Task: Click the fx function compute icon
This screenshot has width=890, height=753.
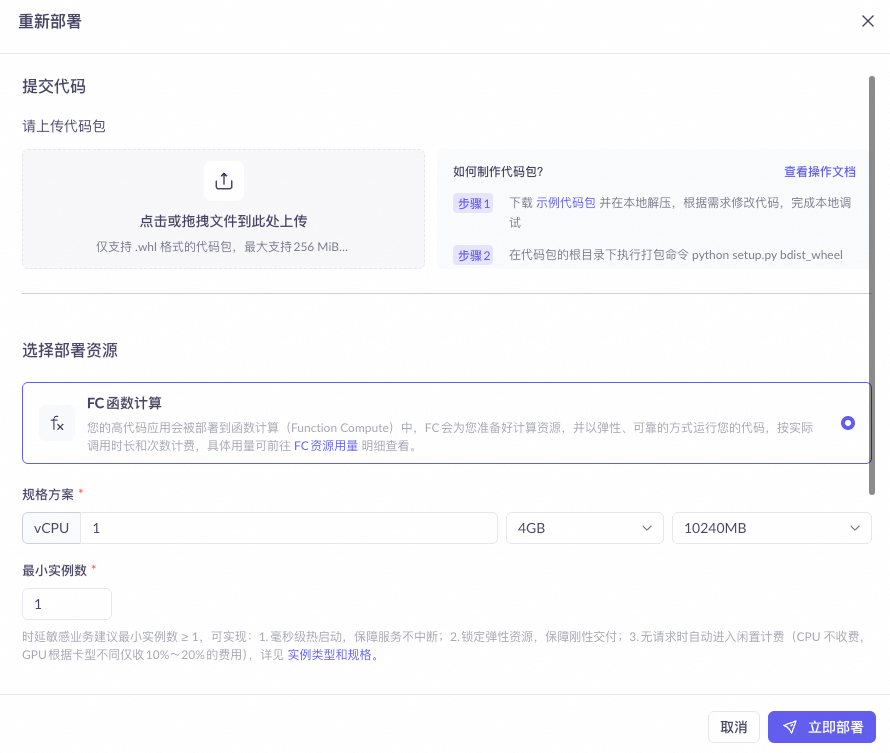Action: pyautogui.click(x=57, y=423)
